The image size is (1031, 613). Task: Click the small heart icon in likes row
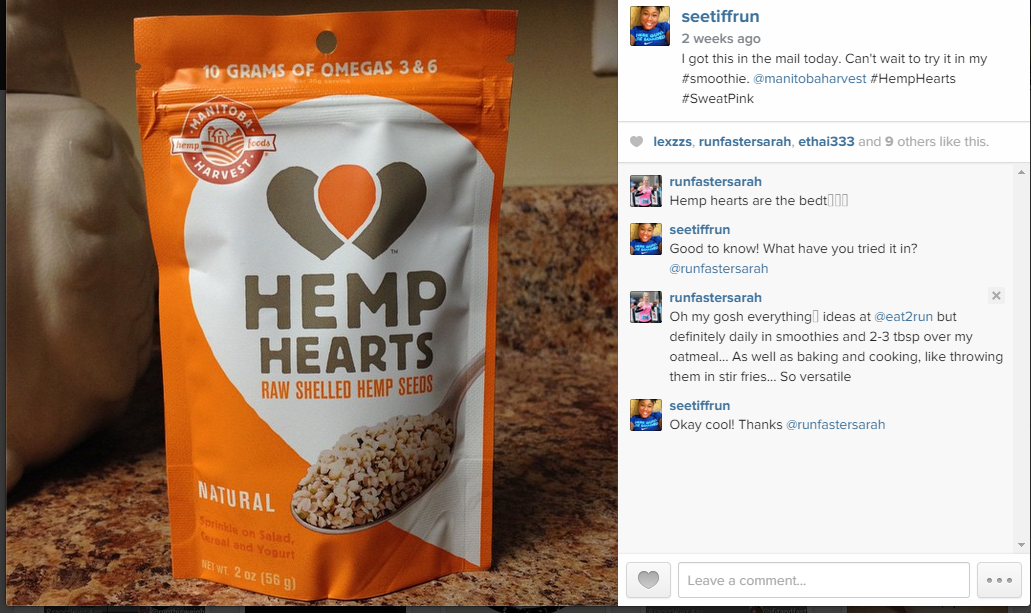[x=636, y=141]
